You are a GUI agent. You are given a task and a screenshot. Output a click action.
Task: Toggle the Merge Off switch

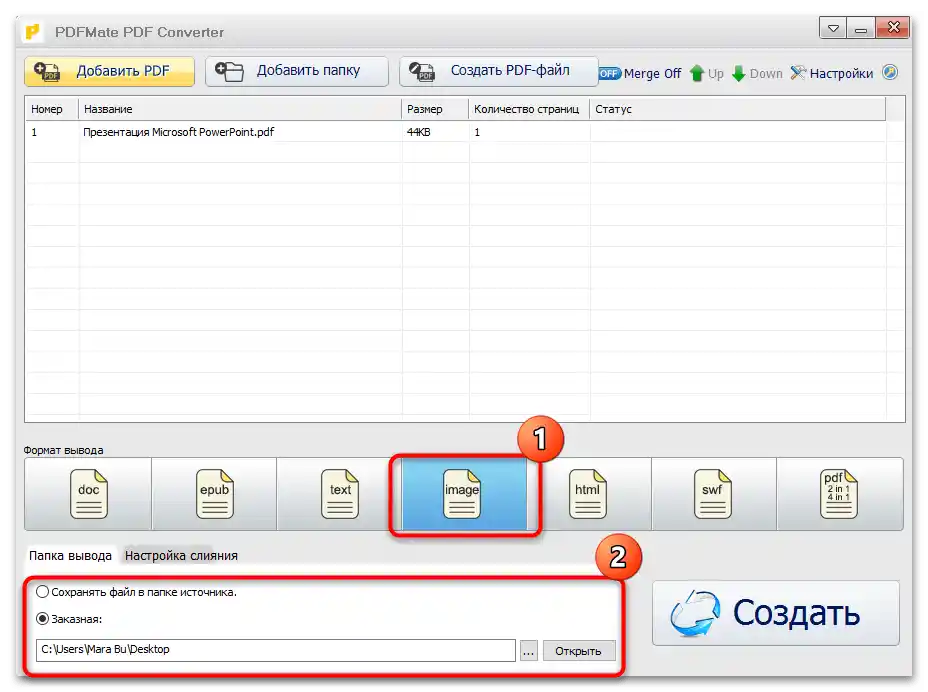pos(639,73)
